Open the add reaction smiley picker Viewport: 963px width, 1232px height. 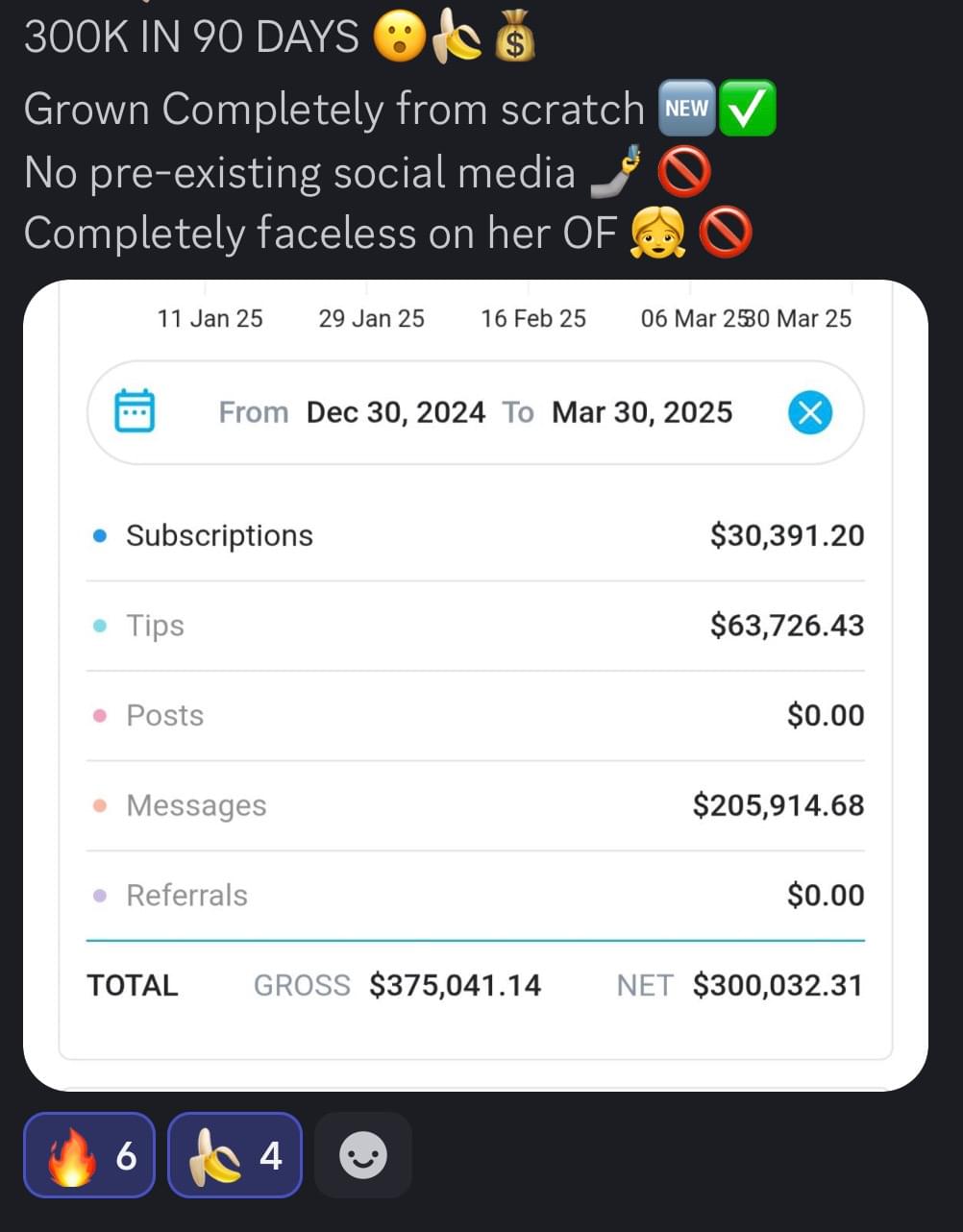click(363, 1155)
